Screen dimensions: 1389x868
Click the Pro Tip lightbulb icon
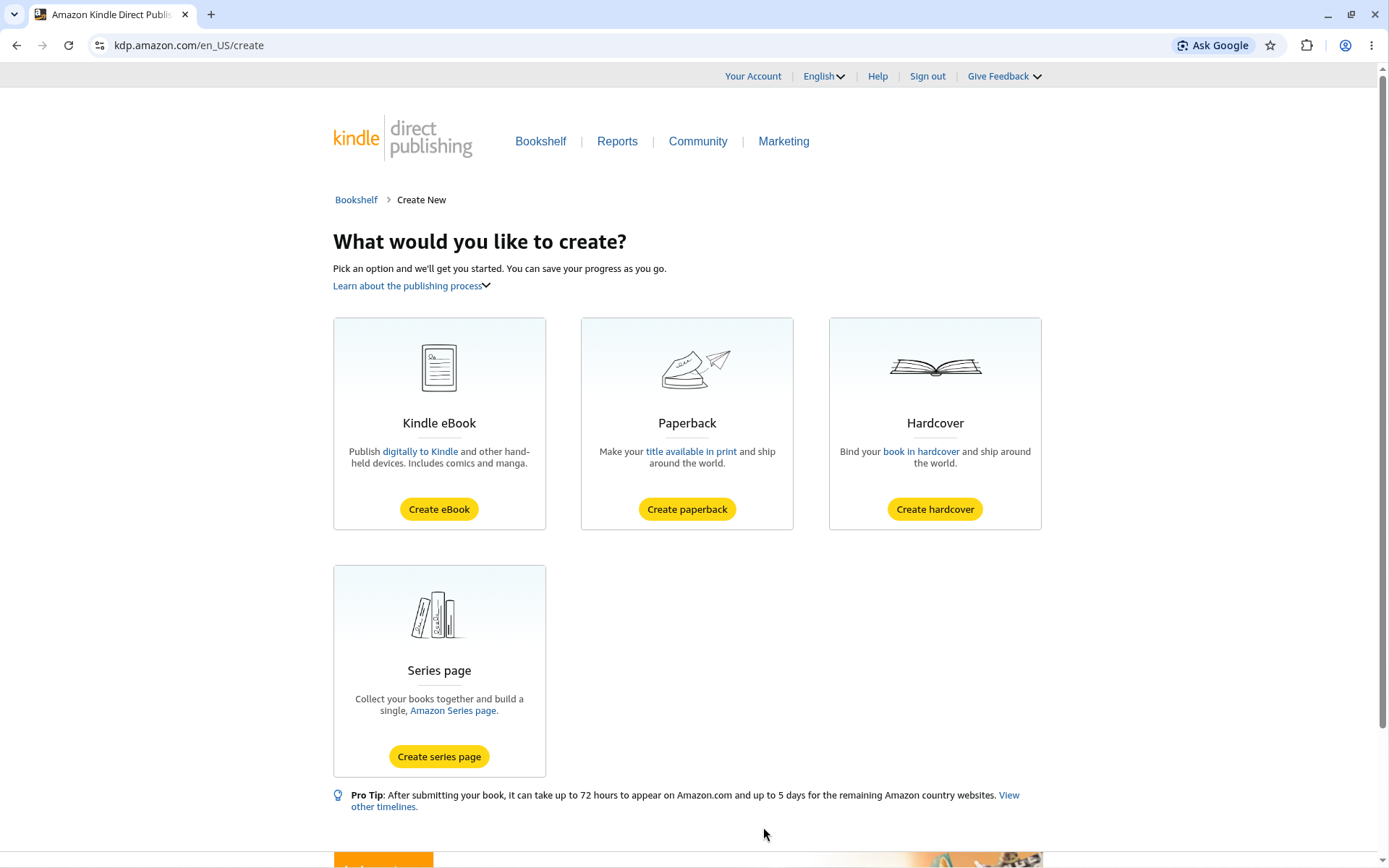[x=338, y=796]
